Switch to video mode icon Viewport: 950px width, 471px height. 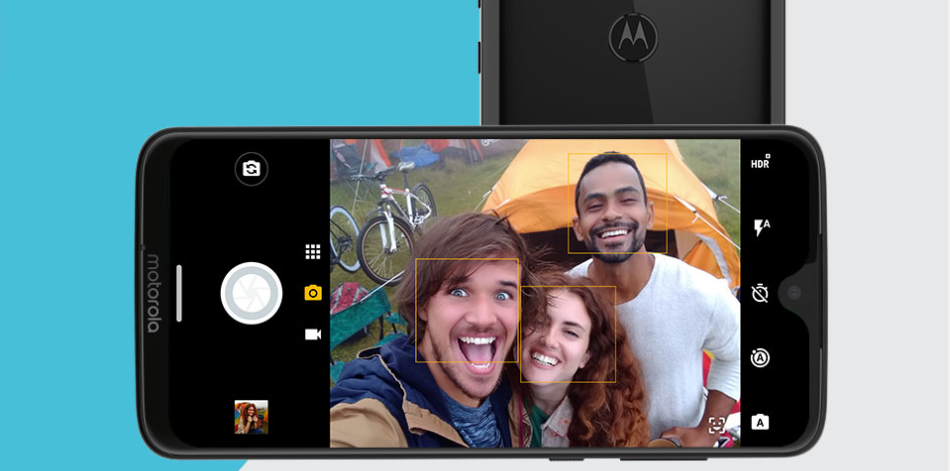coord(313,335)
